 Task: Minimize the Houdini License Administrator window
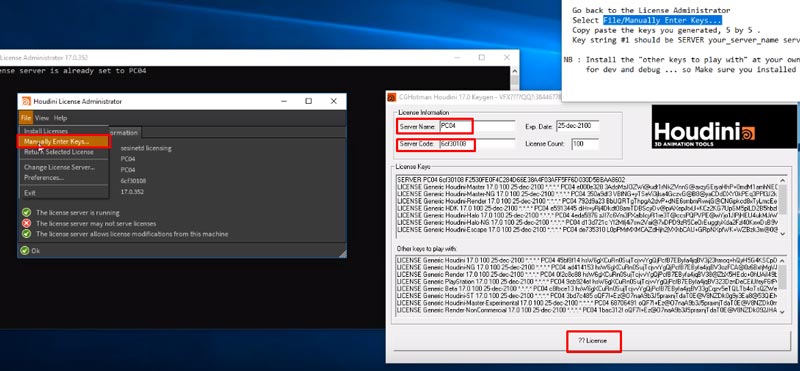[283, 101]
